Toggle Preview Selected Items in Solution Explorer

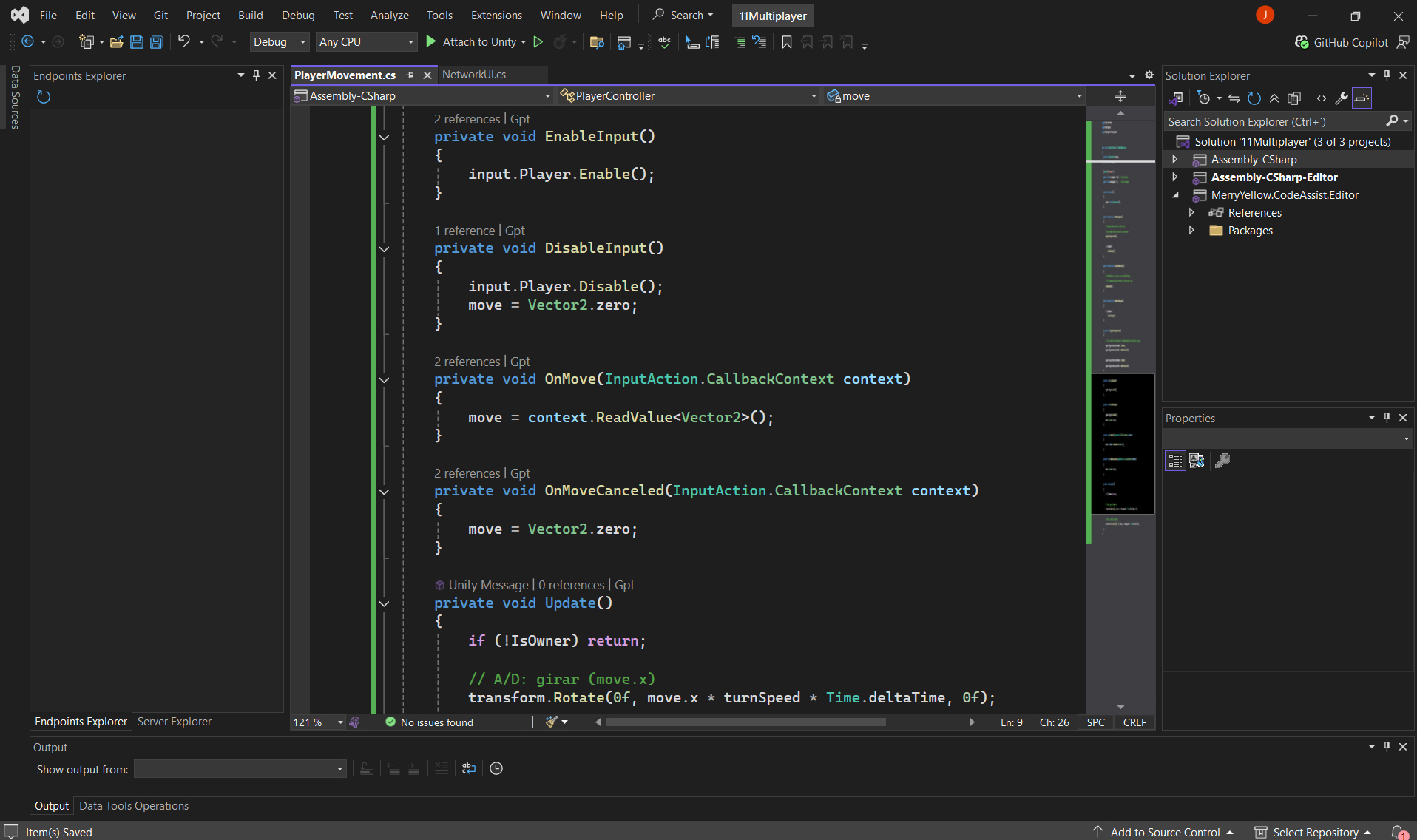[1362, 98]
